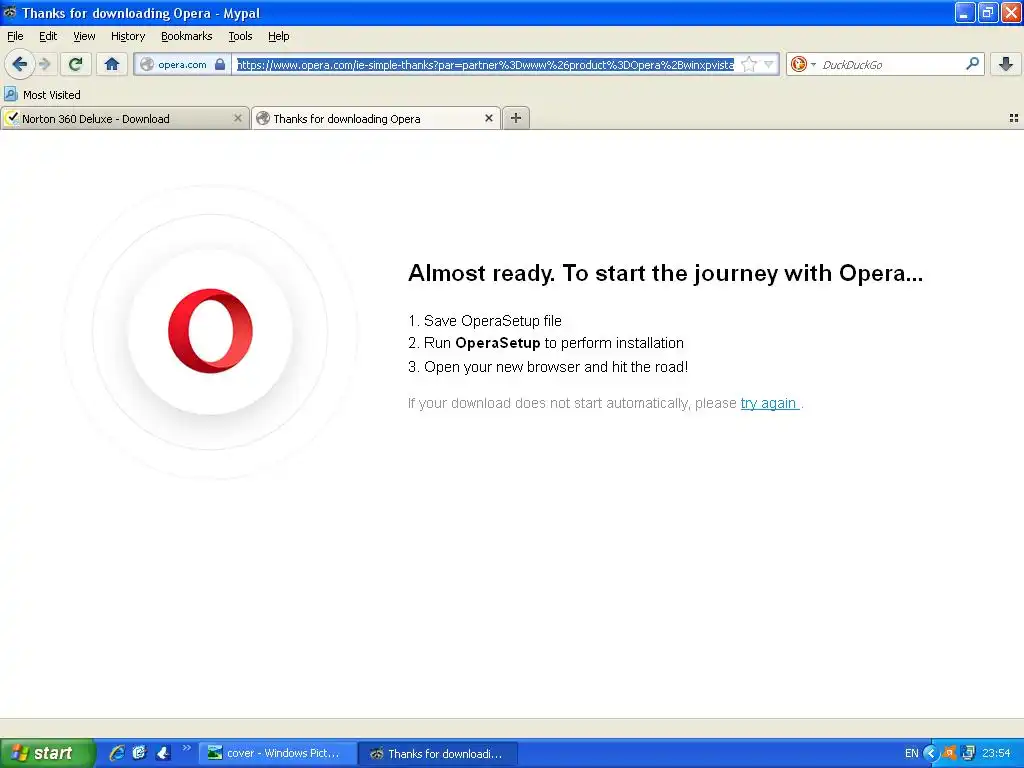Show URL history dropdown arrow in address bar
The image size is (1024, 768).
[769, 64]
